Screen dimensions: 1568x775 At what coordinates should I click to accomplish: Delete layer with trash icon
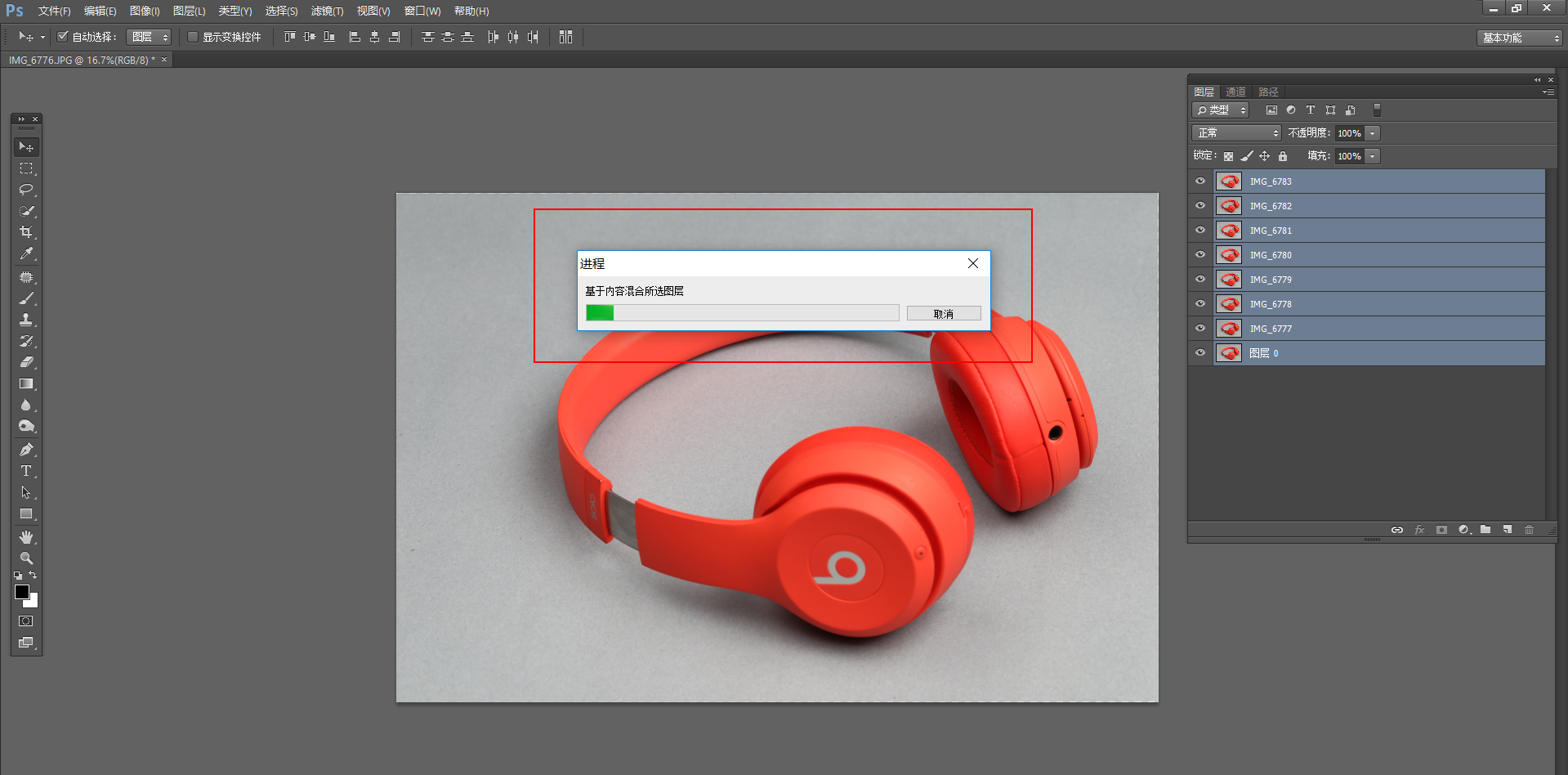tap(1529, 530)
